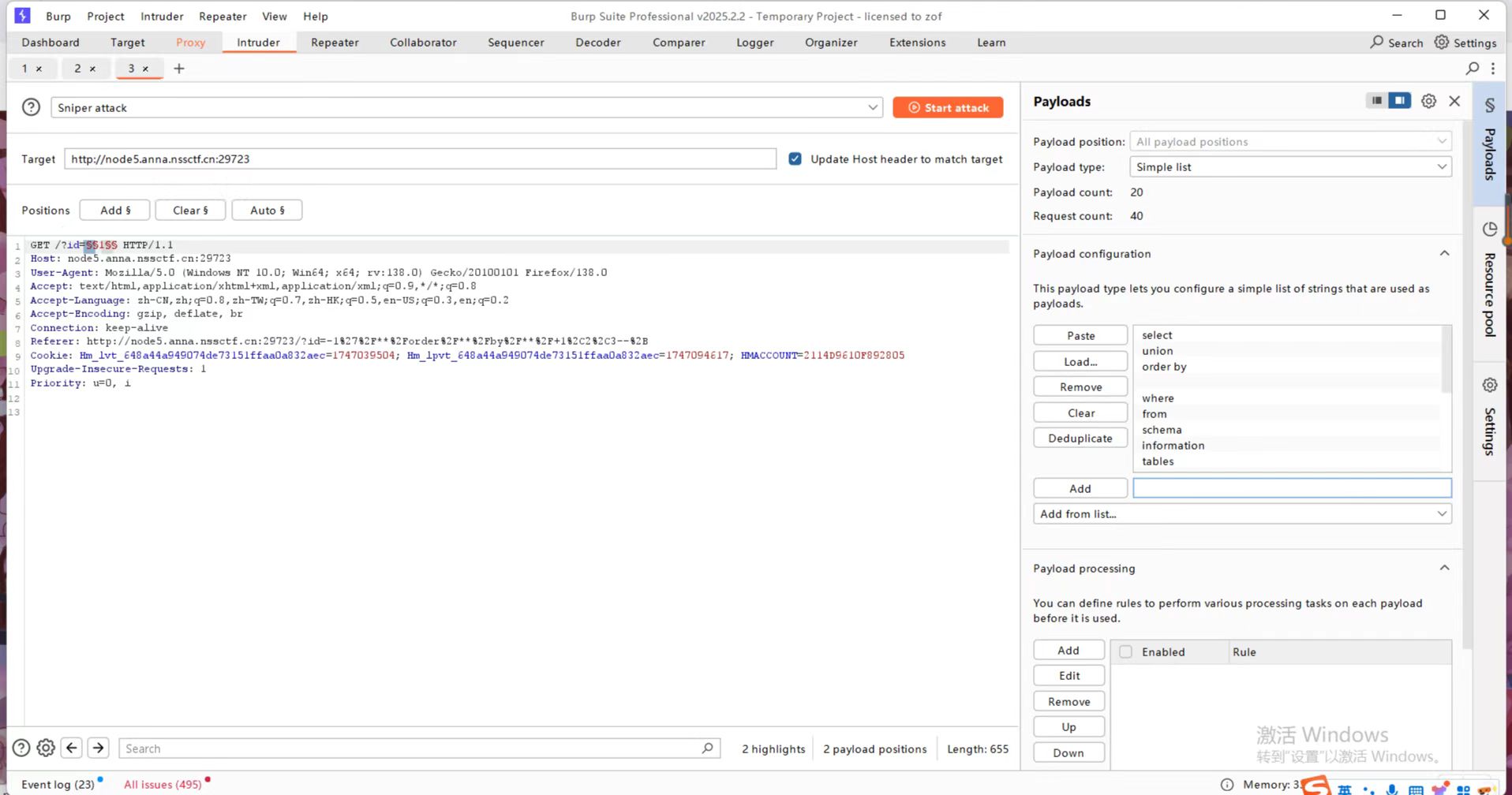Click the Burp Suite logo icon

[22, 15]
